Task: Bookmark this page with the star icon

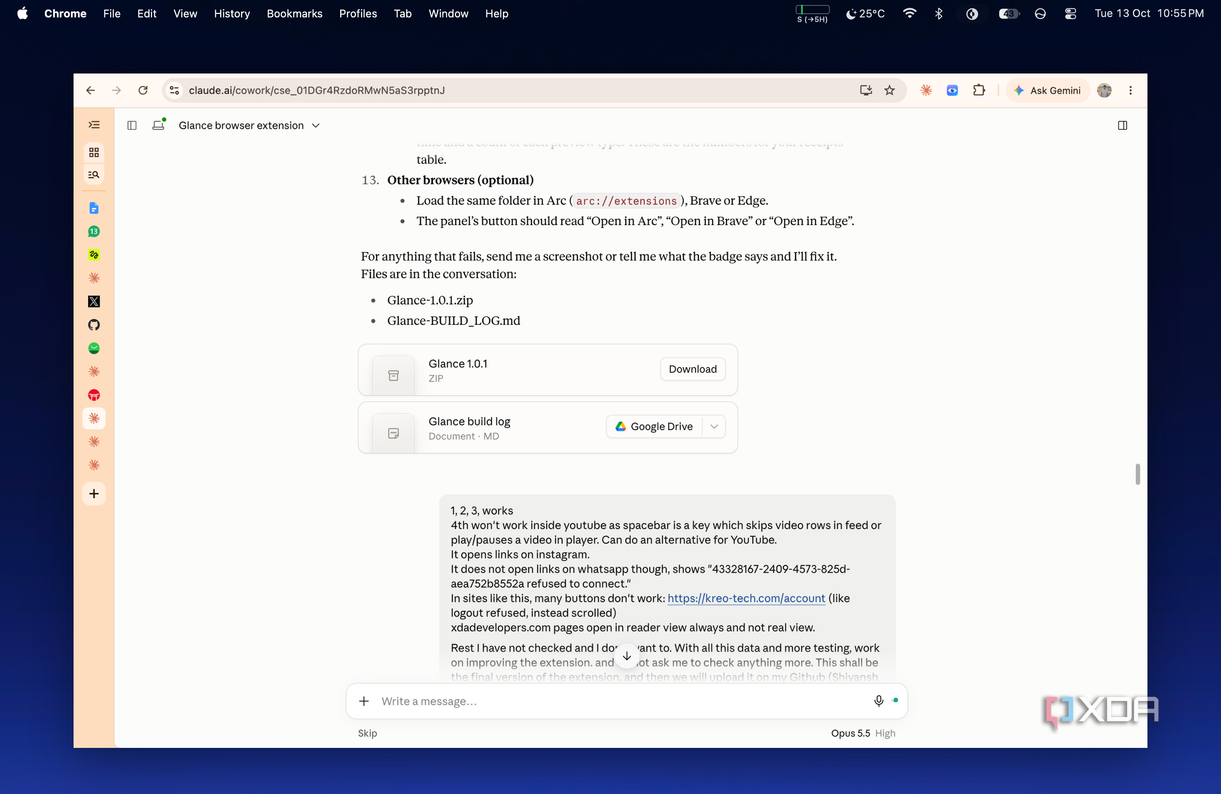Action: (889, 90)
